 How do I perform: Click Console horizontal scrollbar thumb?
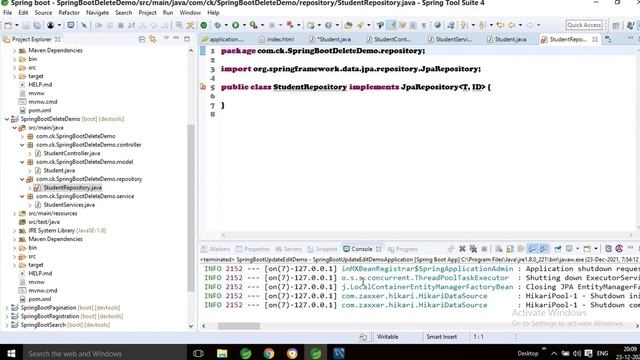(239, 326)
